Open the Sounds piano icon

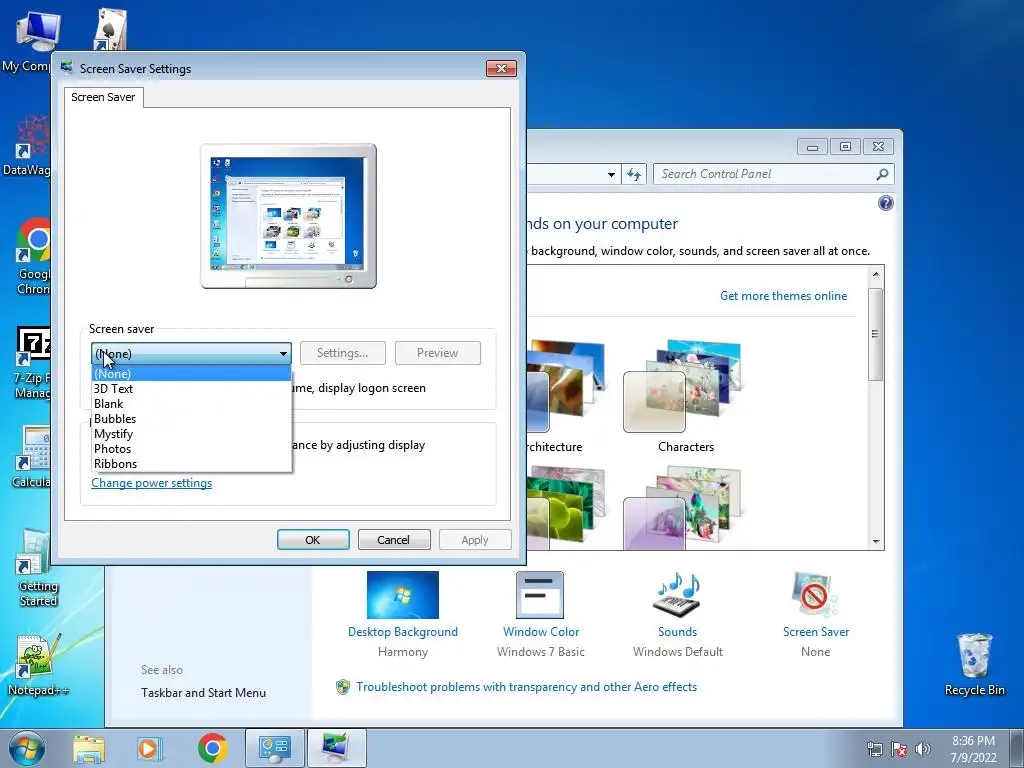point(677,595)
